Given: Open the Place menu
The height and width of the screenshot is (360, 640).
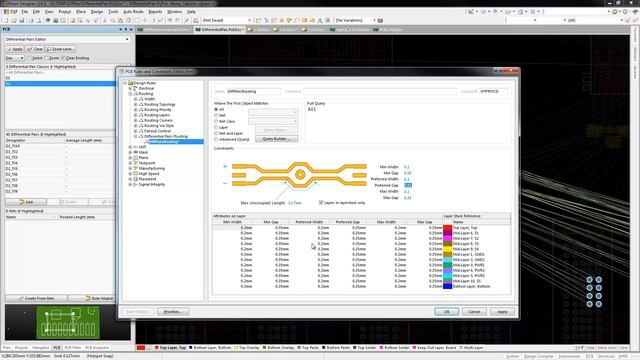Looking at the screenshot, I should click(81, 12).
